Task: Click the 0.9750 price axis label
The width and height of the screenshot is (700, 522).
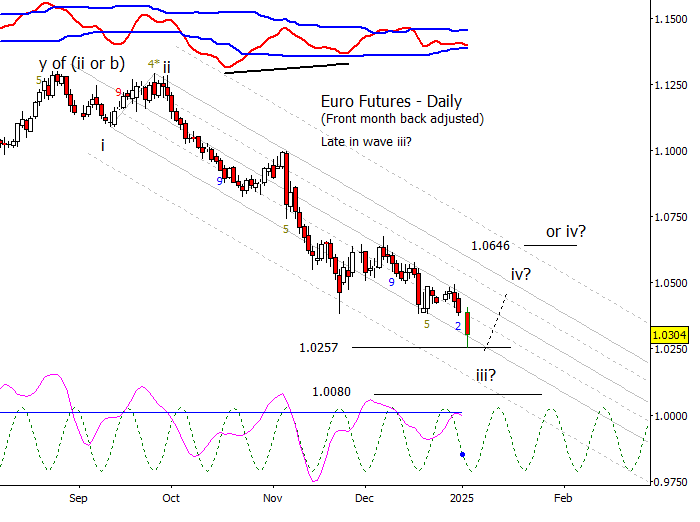Action: coord(671,482)
